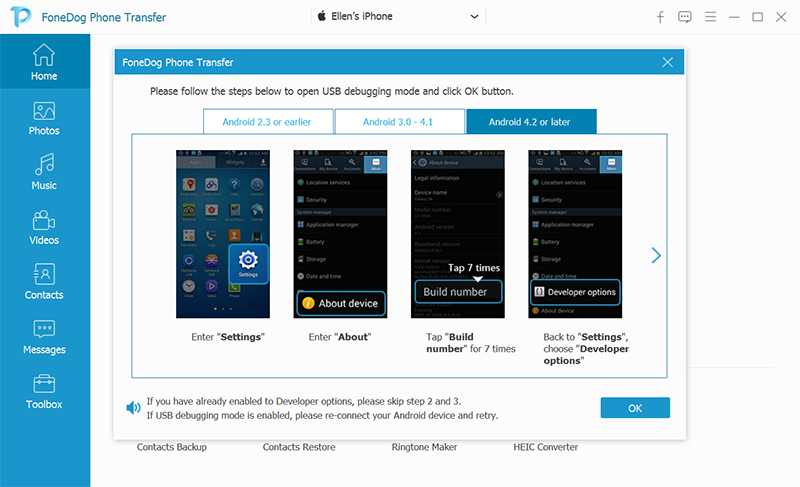Viewport: 800px width, 487px height.
Task: Click the 'skip step 2 and 3' notice line
Action: (x=304, y=401)
